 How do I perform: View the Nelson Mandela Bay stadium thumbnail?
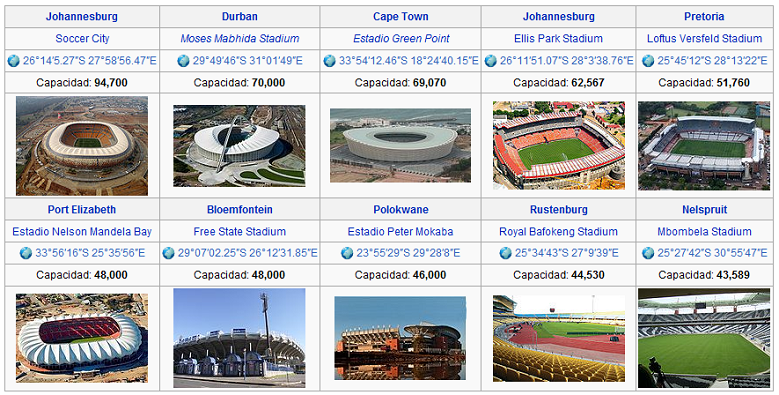coord(82,338)
